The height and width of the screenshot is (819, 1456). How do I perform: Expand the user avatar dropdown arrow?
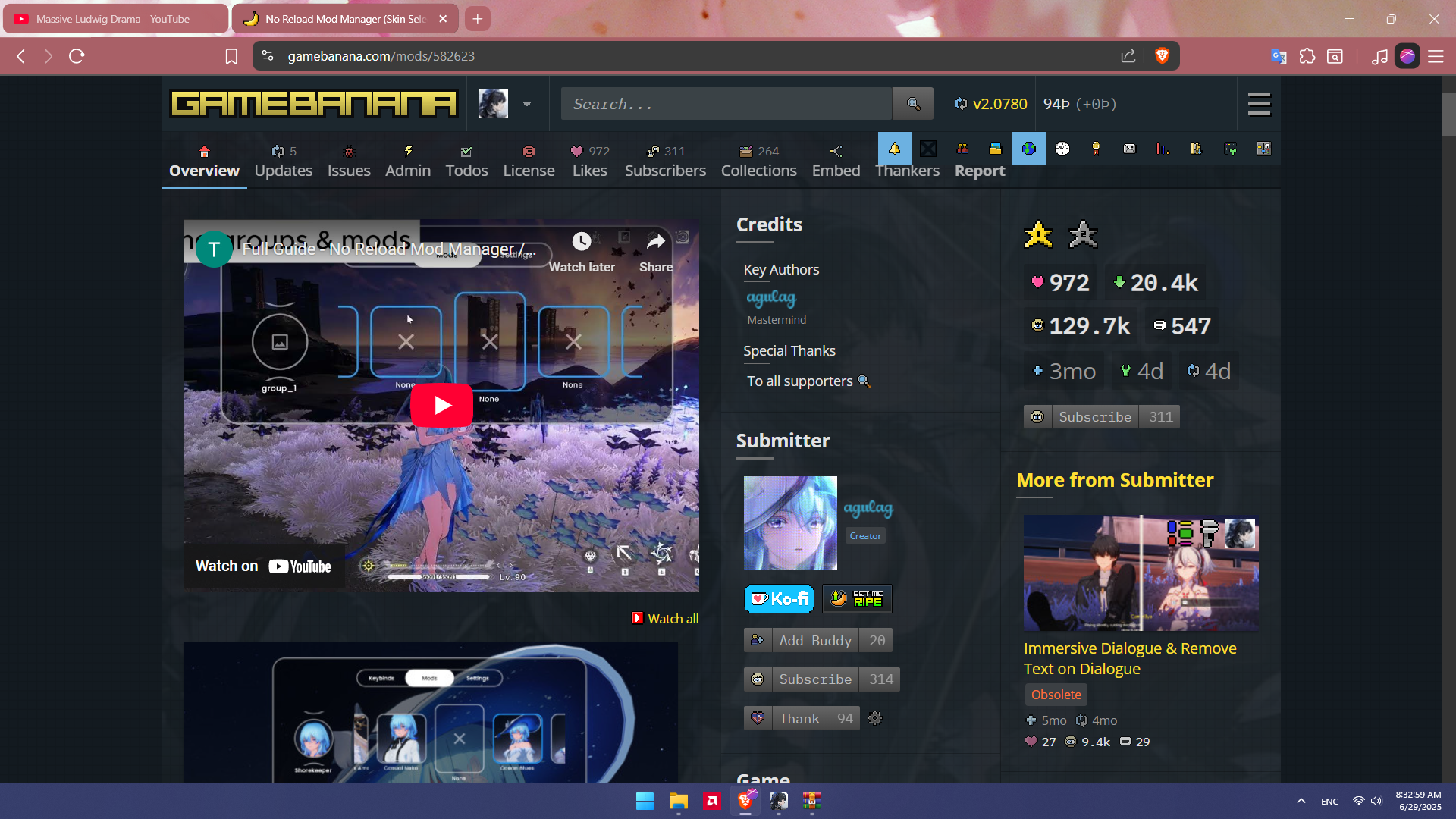[527, 104]
